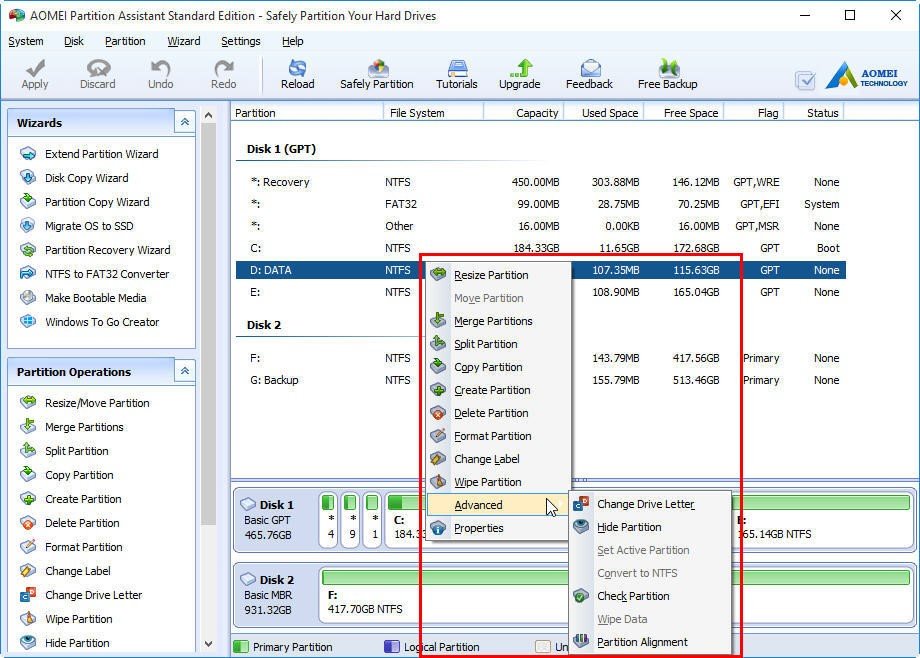Reload disk information with toolbar icon
920x658 pixels.
297,72
